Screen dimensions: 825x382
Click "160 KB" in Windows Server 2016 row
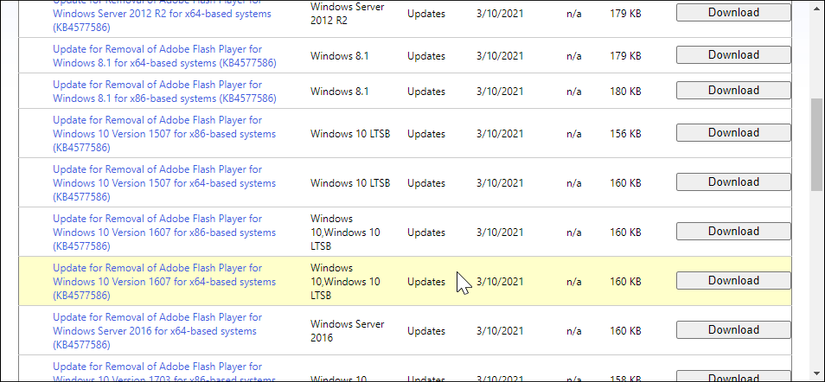[x=626, y=331]
